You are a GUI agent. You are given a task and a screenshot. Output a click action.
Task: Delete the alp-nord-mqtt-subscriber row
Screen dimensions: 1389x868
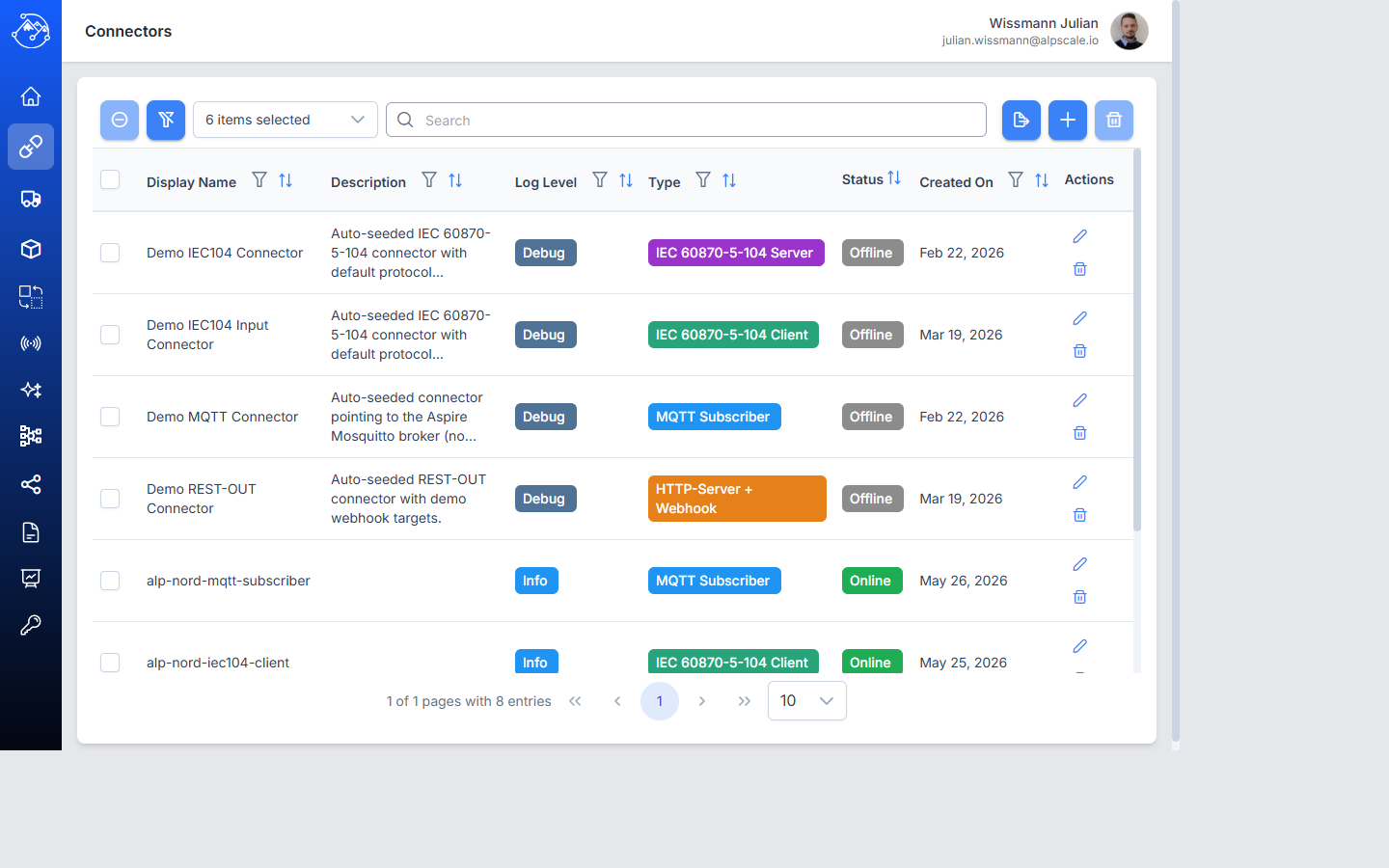1079,597
